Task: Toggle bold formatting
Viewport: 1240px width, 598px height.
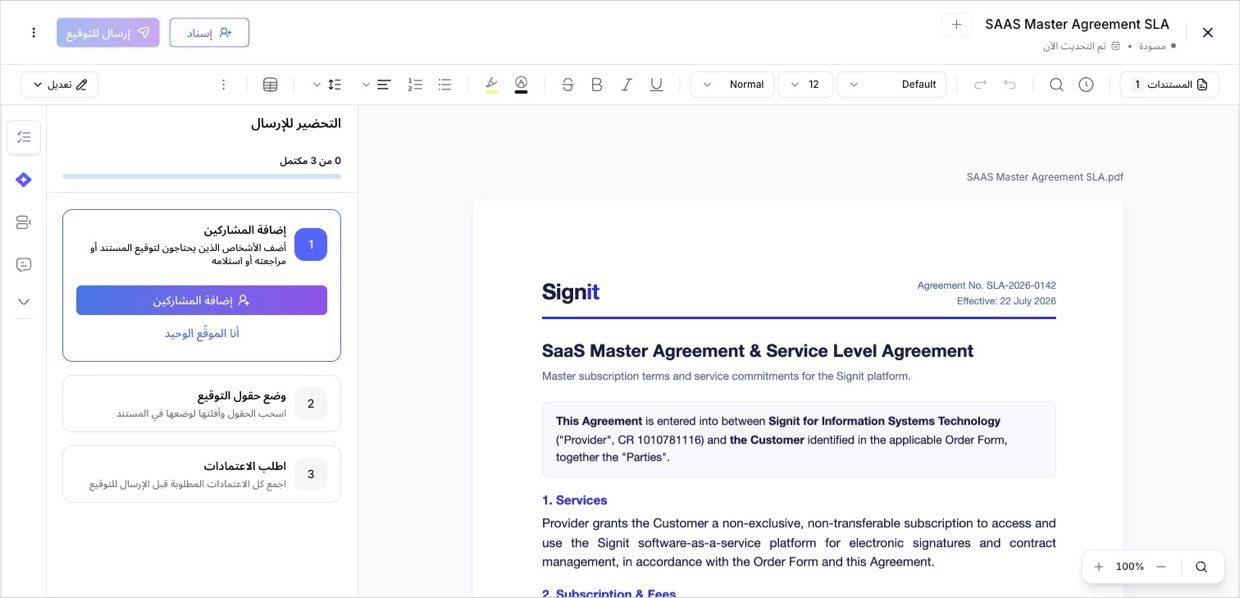Action: point(597,85)
